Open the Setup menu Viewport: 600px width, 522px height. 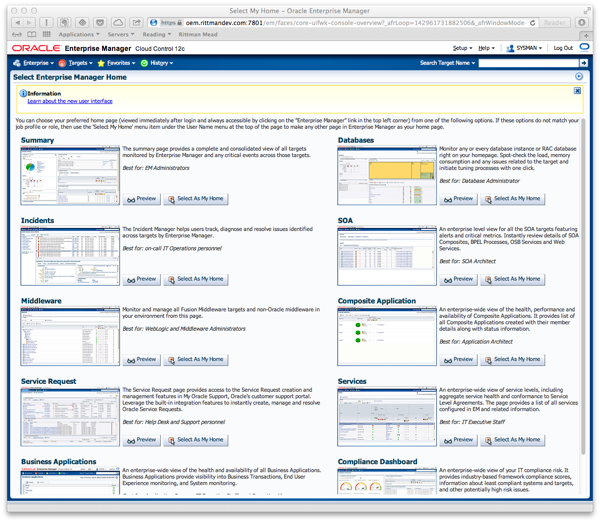[x=462, y=48]
